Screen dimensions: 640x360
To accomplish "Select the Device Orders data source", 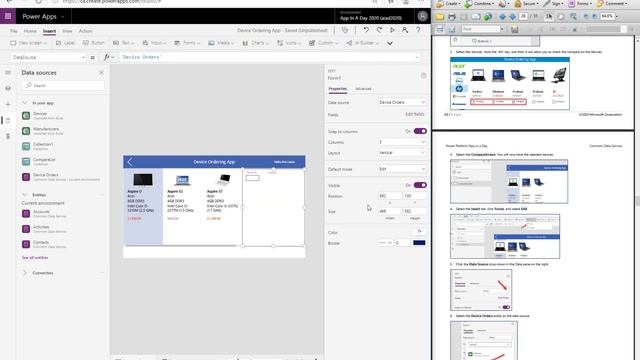I will tap(61, 177).
